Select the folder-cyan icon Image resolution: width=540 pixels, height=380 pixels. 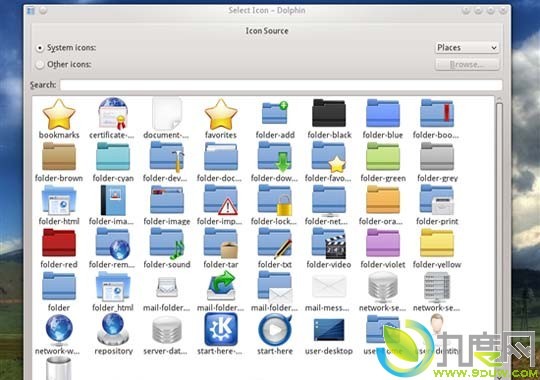pyautogui.click(x=113, y=156)
